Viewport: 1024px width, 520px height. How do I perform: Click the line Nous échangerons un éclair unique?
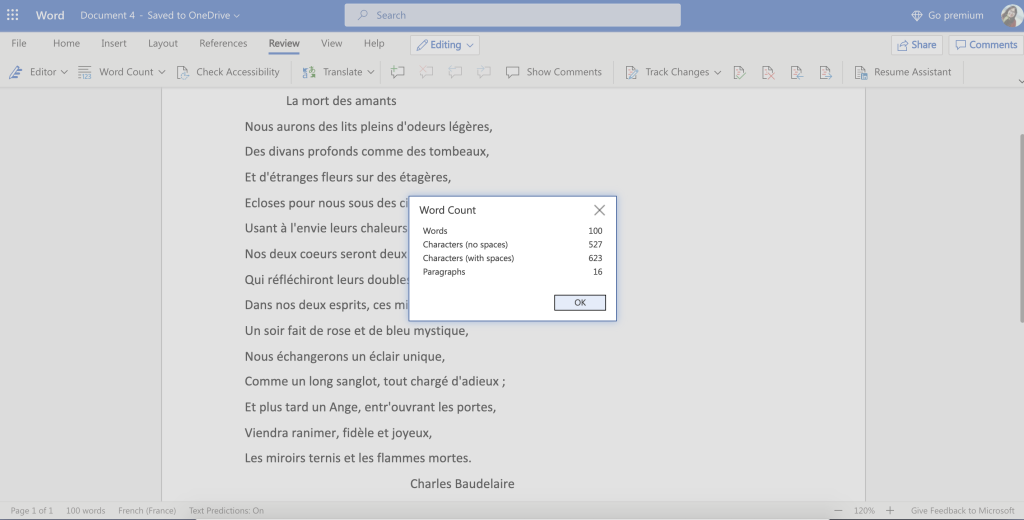tap(345, 356)
